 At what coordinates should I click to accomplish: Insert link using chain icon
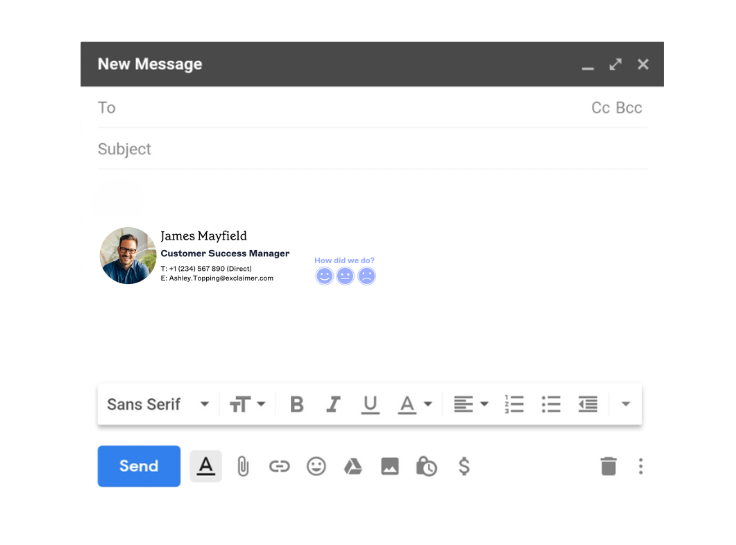pos(279,466)
